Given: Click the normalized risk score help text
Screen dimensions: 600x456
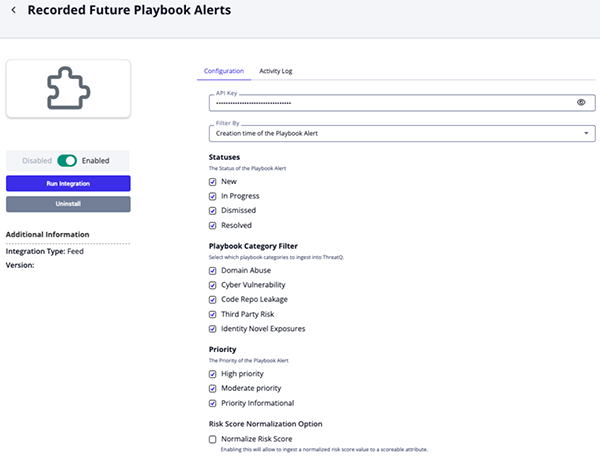Looking at the screenshot, I should pyautogui.click(x=324, y=449).
